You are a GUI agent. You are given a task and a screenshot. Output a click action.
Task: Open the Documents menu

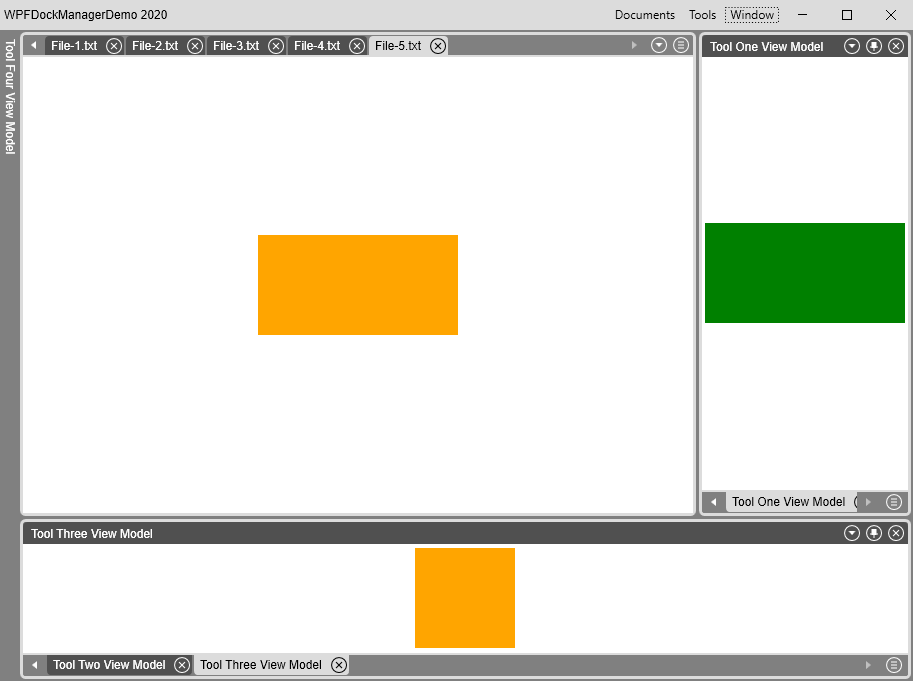pyautogui.click(x=645, y=15)
